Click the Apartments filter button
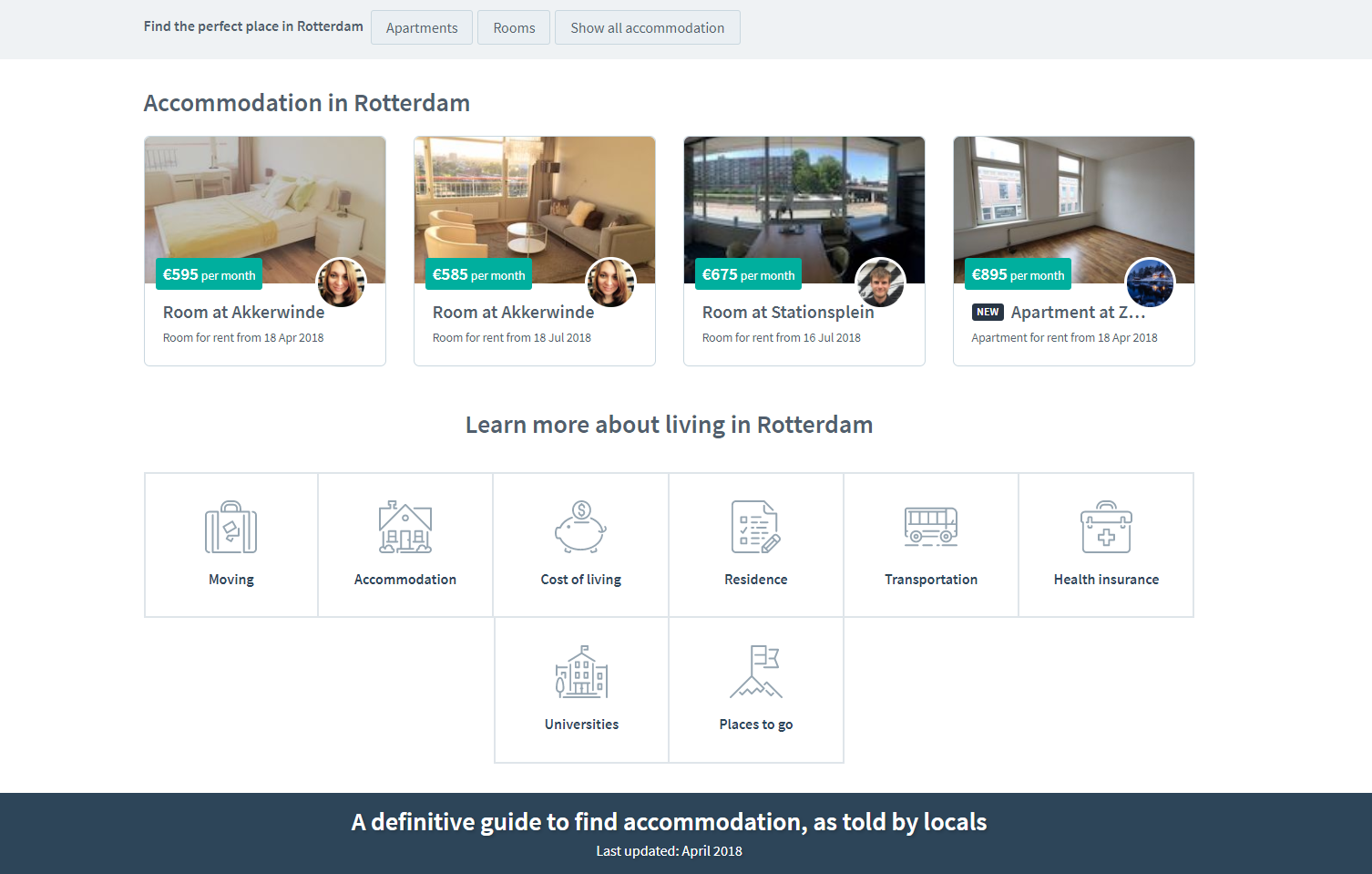 click(422, 28)
